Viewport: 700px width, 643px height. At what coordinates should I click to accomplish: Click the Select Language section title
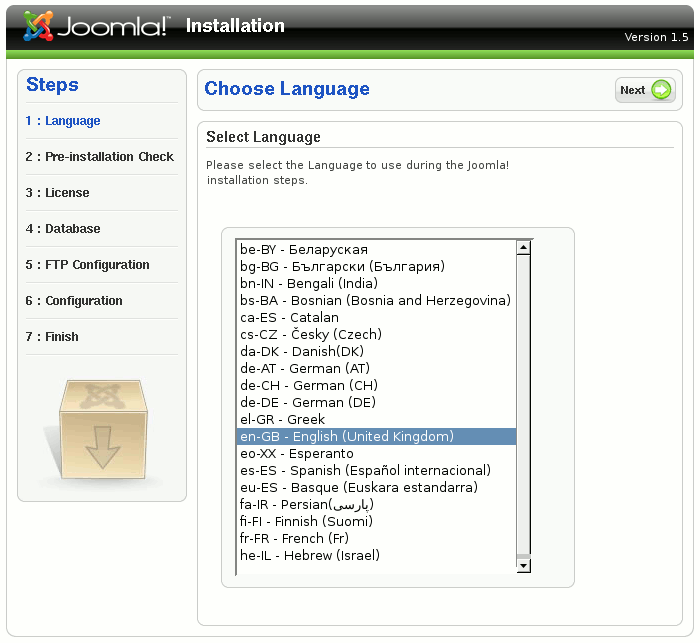pyautogui.click(x=263, y=137)
